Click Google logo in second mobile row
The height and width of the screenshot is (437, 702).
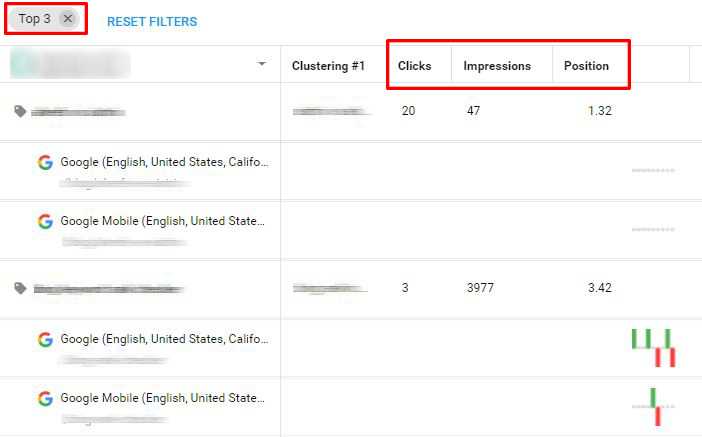pyautogui.click(x=45, y=398)
